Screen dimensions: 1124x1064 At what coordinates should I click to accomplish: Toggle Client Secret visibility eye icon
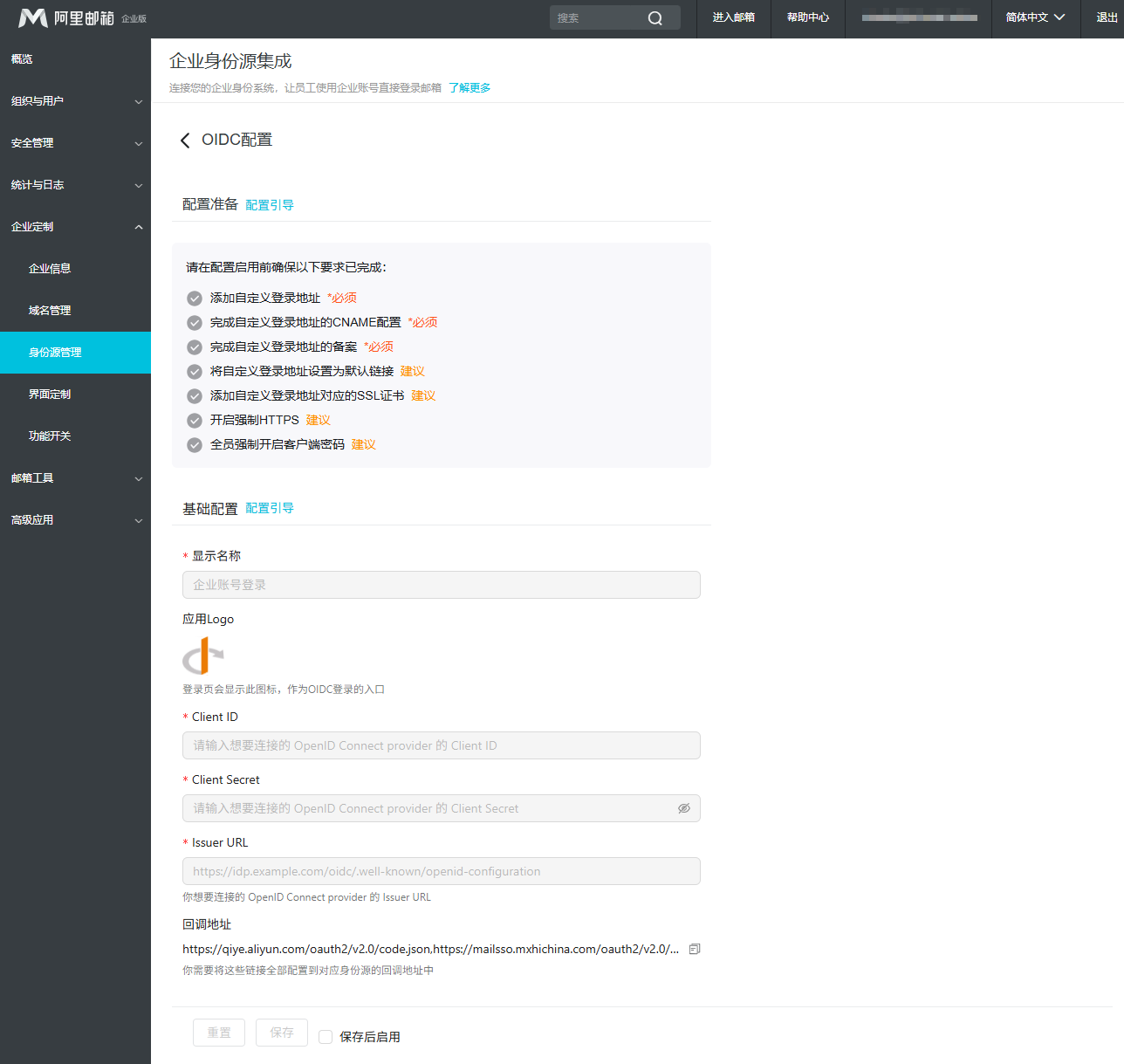(684, 808)
